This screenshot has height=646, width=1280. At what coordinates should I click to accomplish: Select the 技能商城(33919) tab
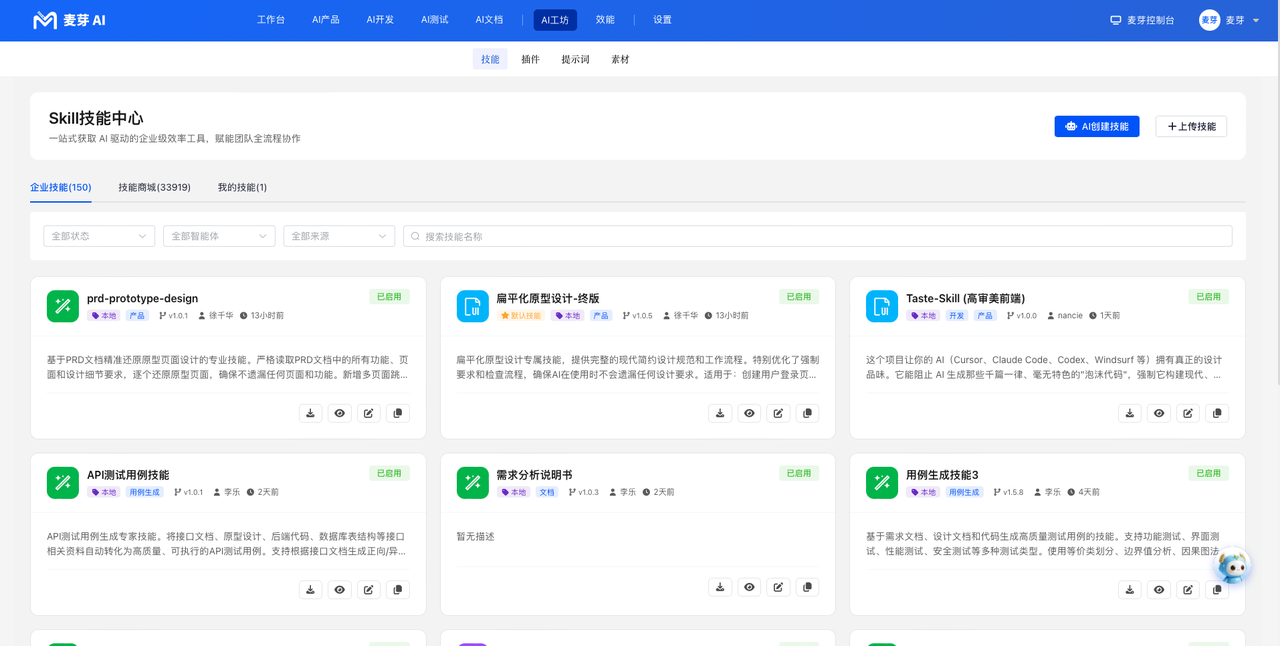[x=155, y=187]
